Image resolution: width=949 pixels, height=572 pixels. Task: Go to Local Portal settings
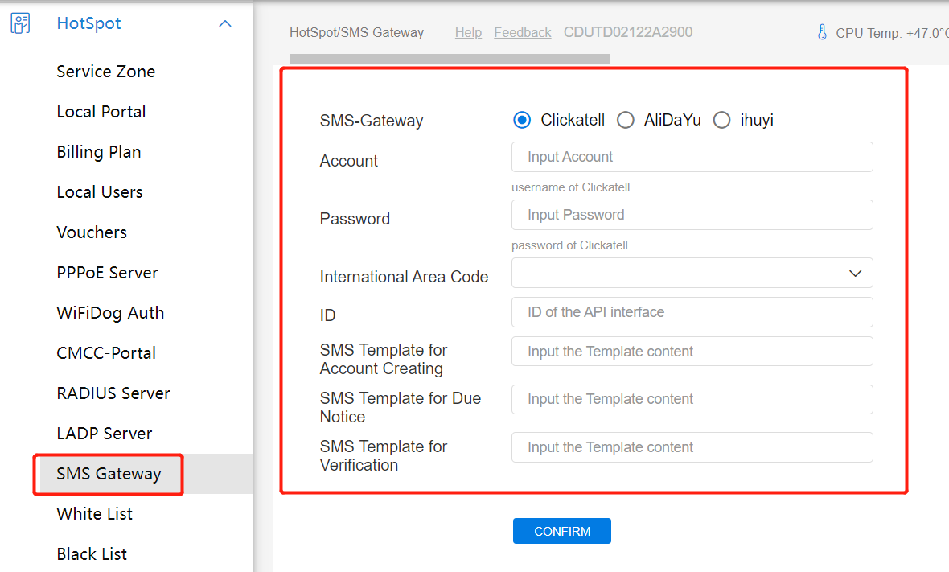101,111
